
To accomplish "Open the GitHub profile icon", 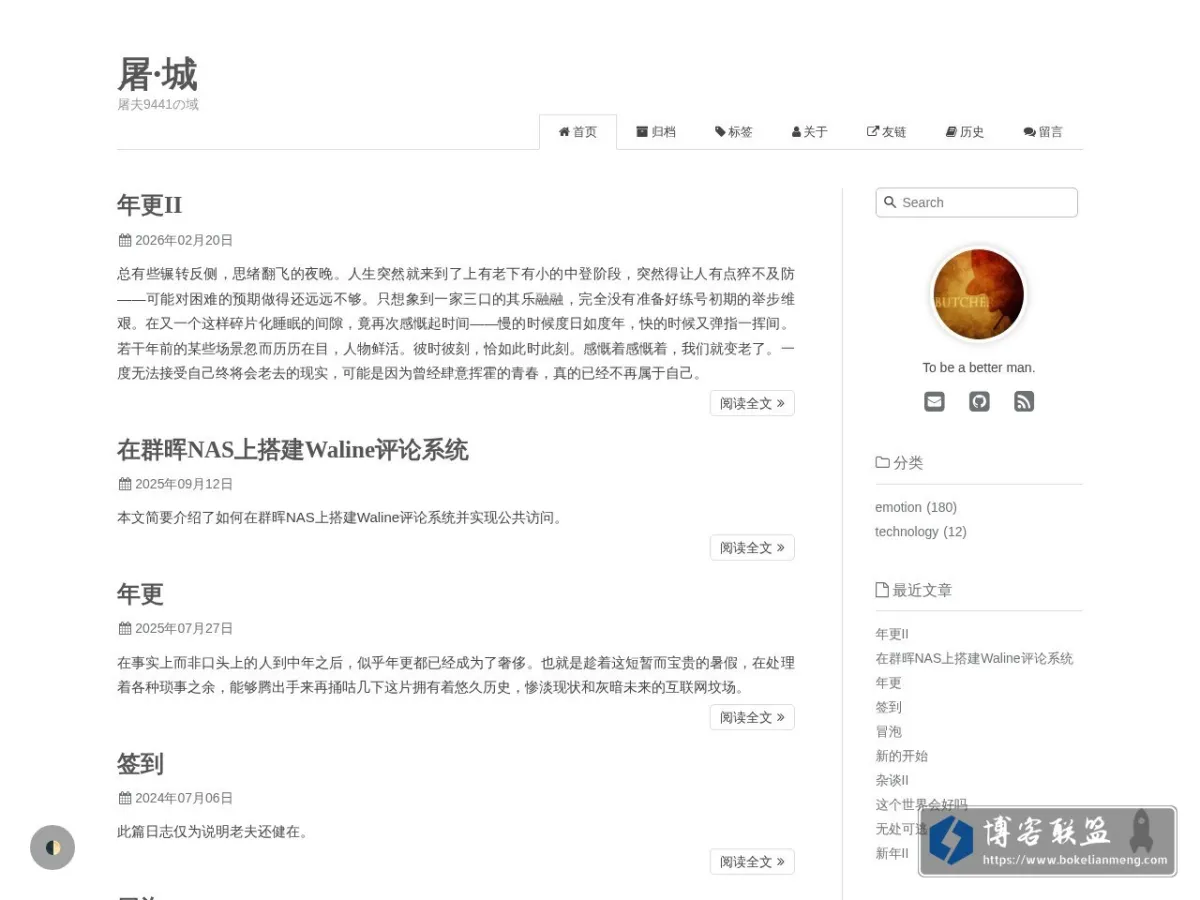I will tap(979, 401).
